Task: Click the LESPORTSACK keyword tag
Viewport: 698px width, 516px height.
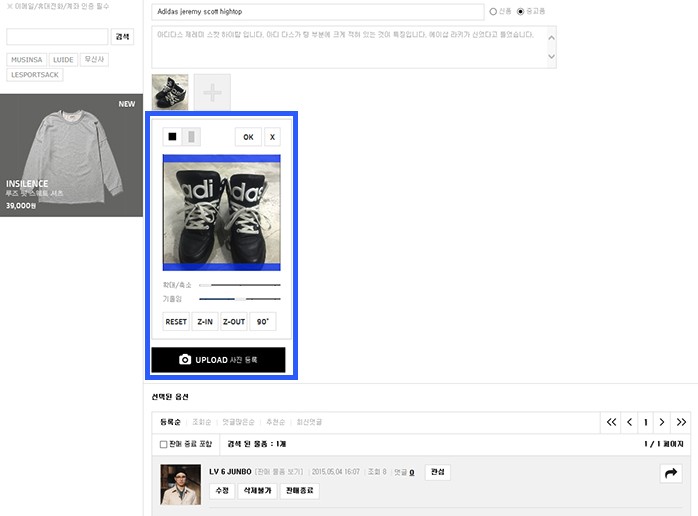Action: (35, 75)
